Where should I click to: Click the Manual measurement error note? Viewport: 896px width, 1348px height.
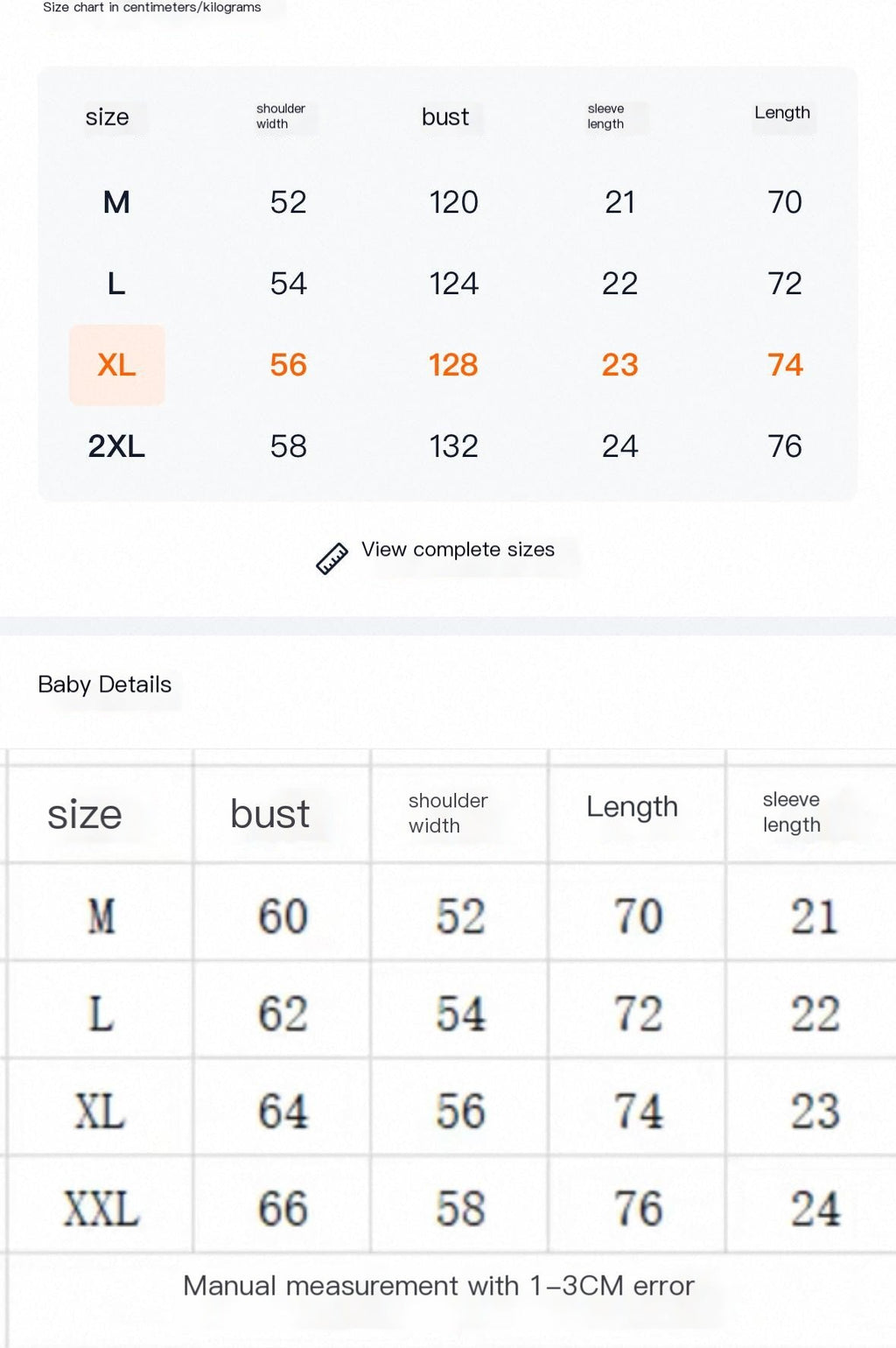point(438,1286)
